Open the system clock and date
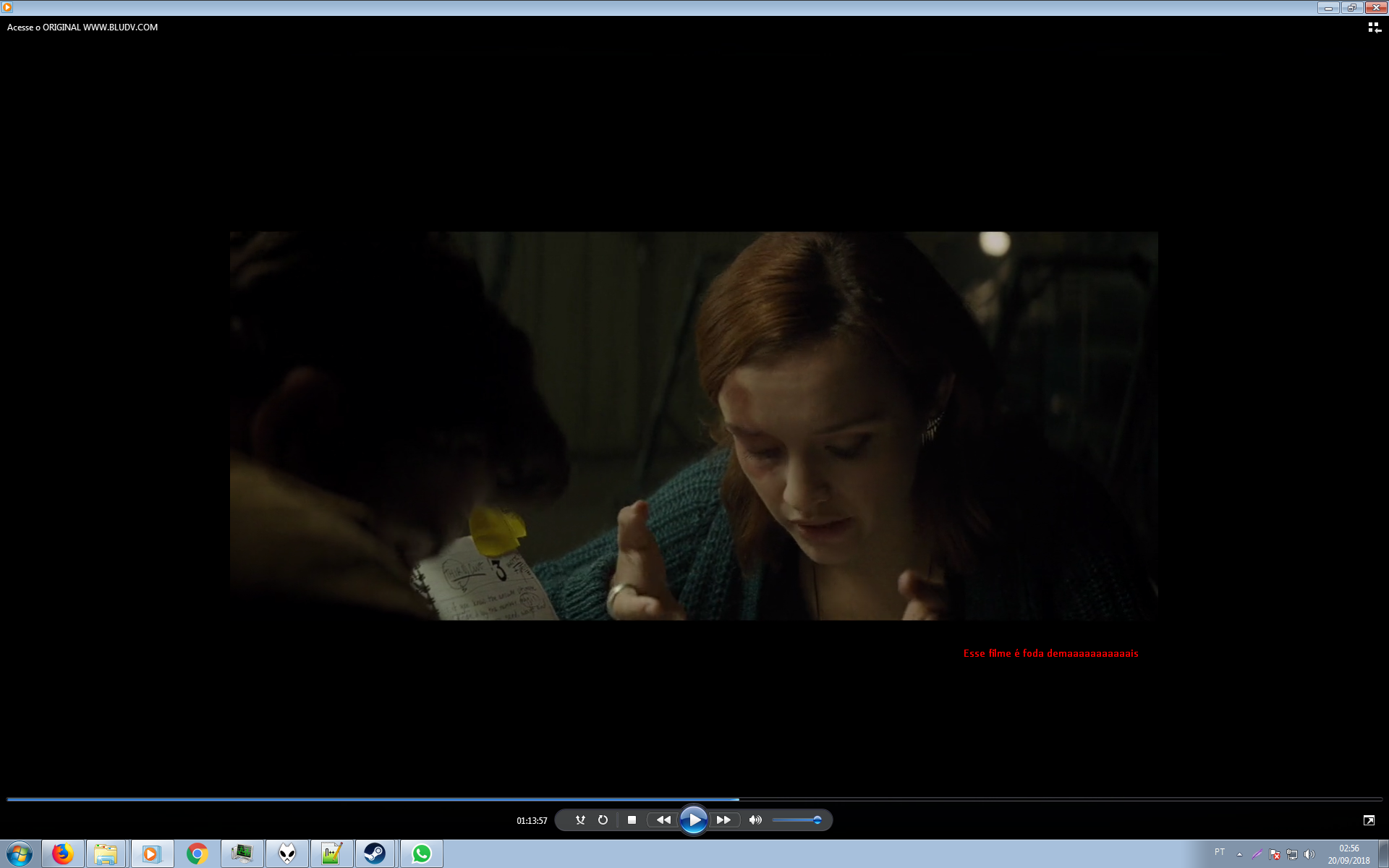The image size is (1389, 868). (1348, 854)
